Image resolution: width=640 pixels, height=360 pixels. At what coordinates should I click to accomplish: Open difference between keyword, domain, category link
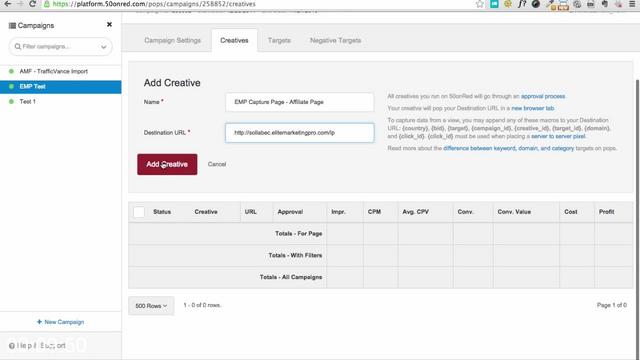coord(509,148)
